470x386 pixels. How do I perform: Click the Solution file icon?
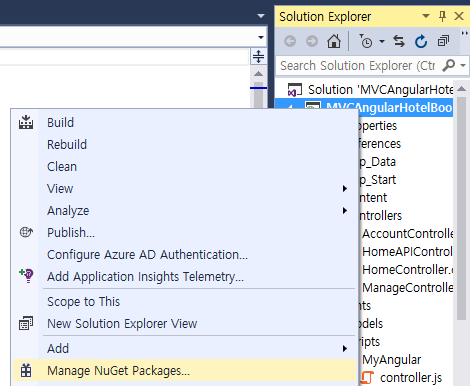pyautogui.click(x=295, y=90)
